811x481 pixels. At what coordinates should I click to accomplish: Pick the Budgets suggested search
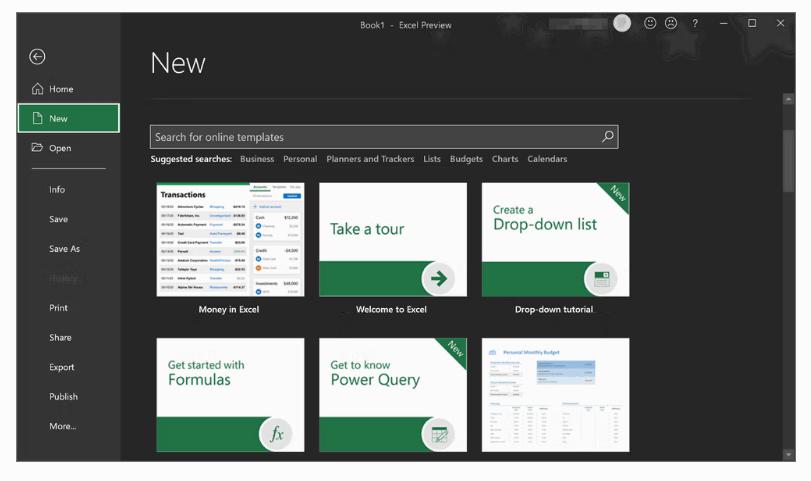coord(466,159)
